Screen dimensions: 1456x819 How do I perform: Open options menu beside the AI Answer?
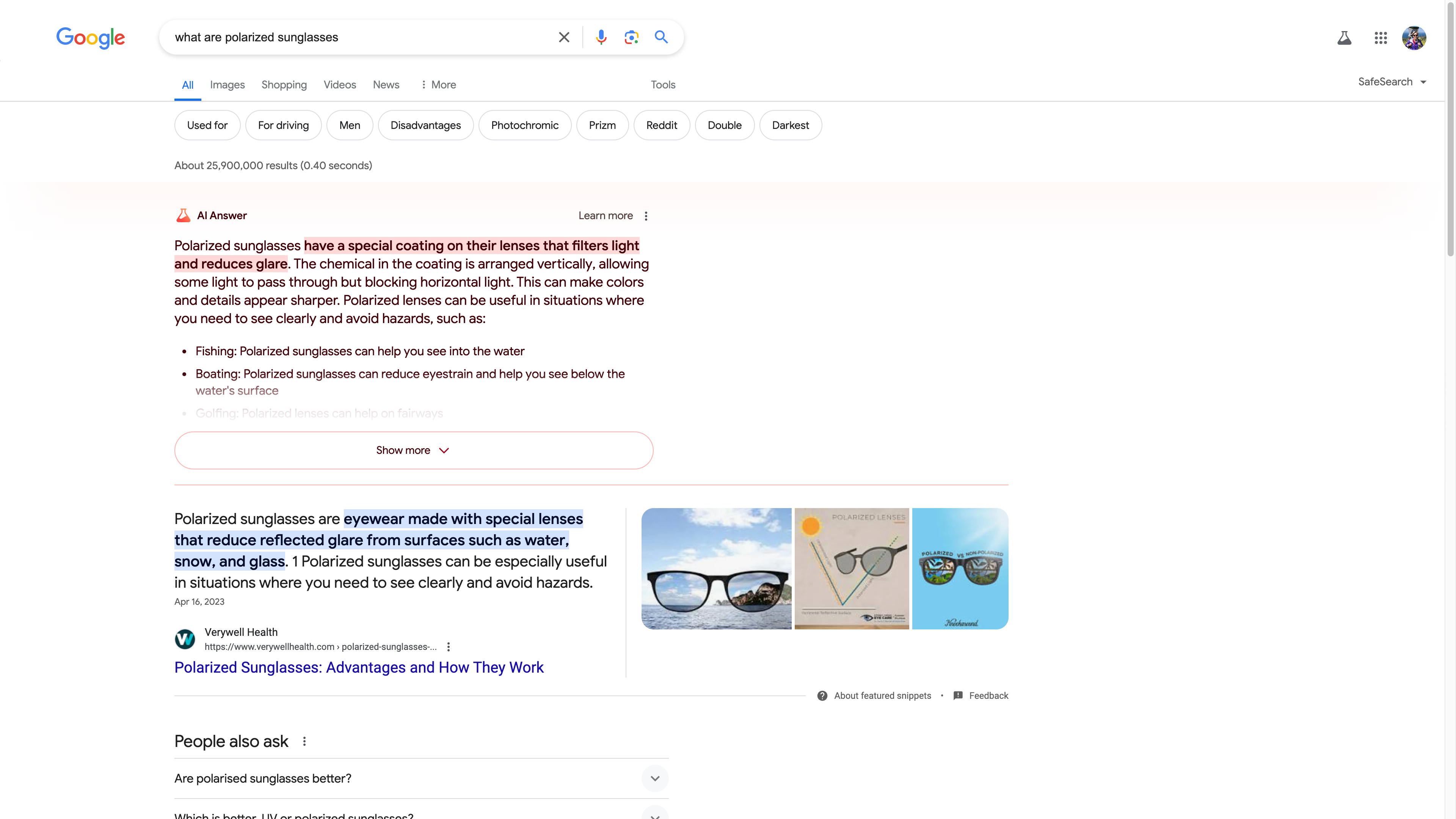point(646,215)
